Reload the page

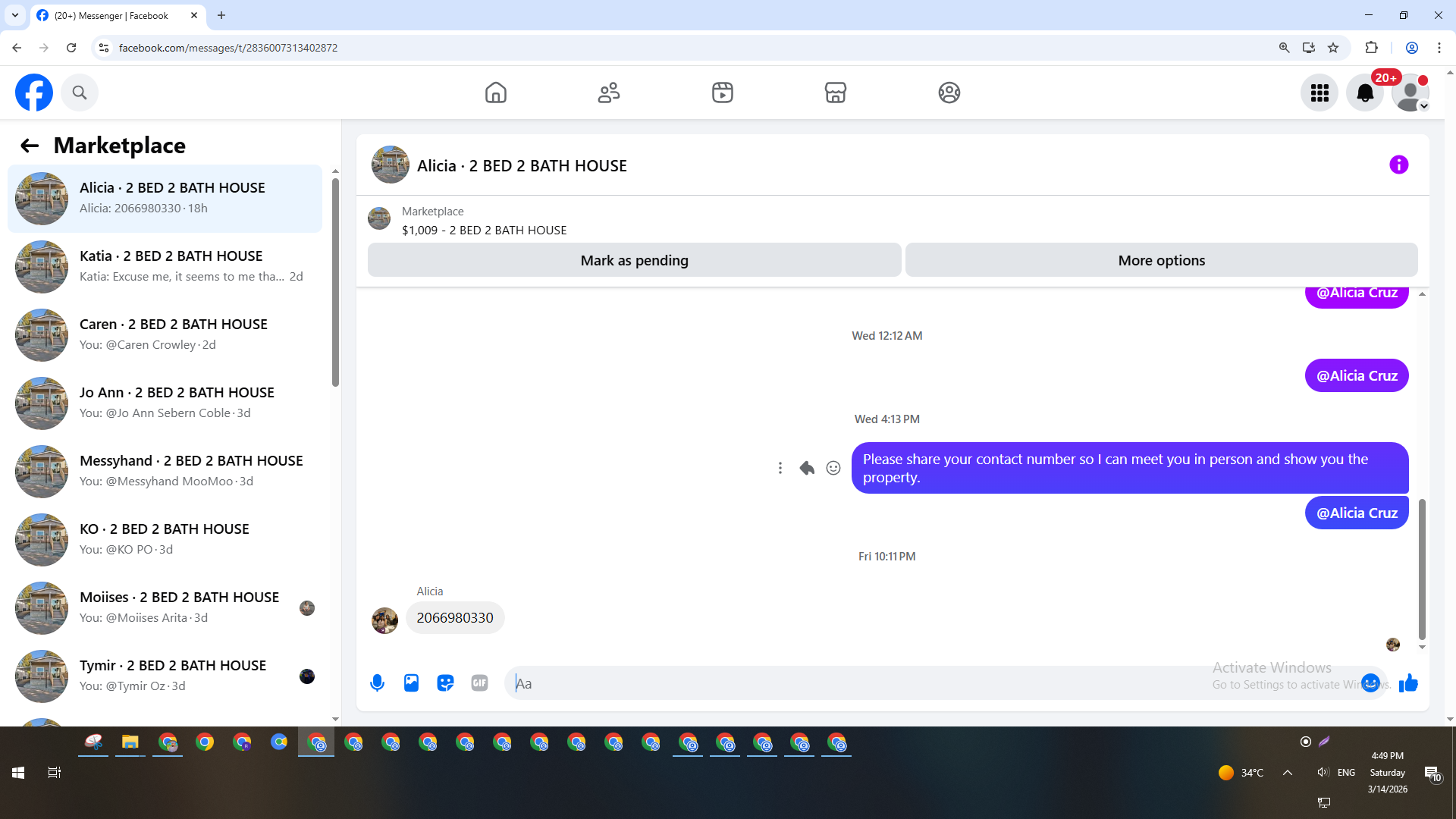point(71,48)
